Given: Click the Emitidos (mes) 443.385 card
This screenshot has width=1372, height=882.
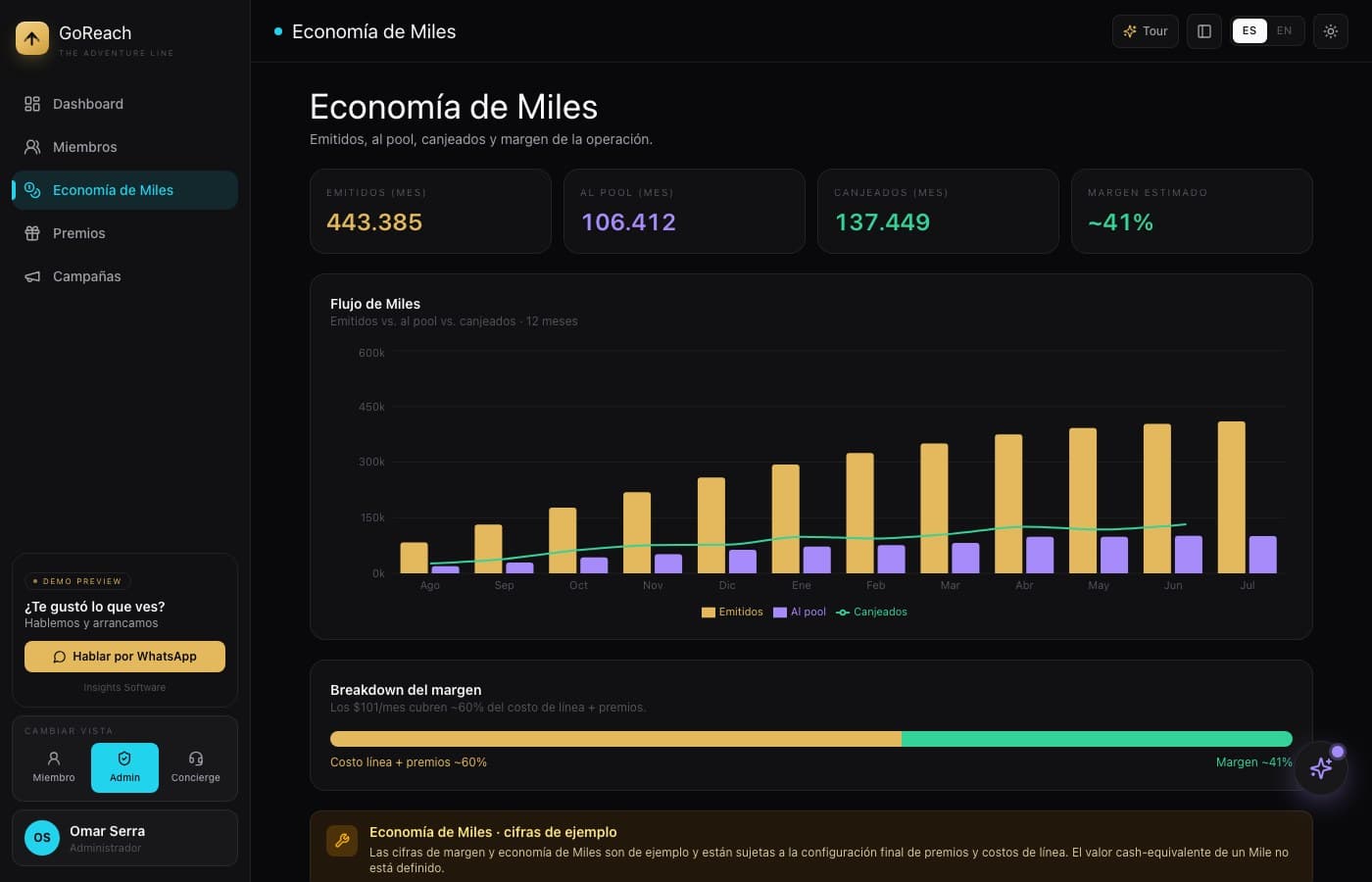Looking at the screenshot, I should point(430,211).
